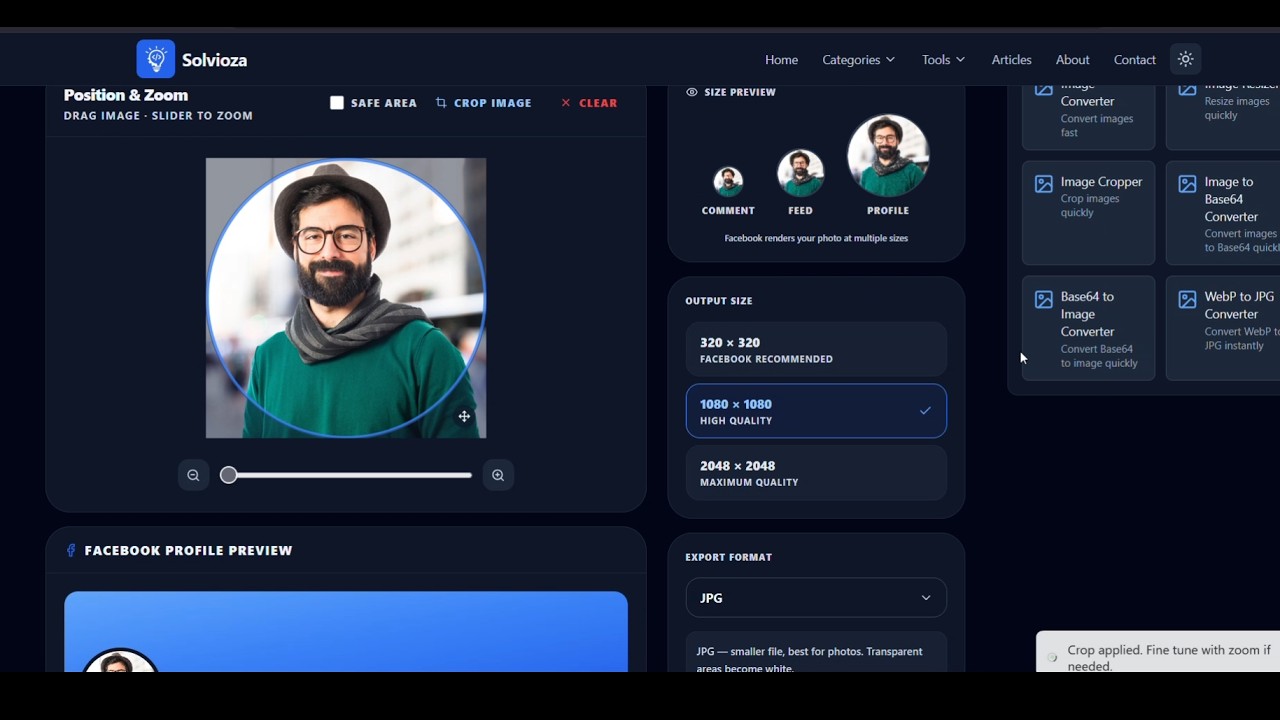Viewport: 1280px width, 720px height.
Task: Click the circular crop image area
Action: pos(346,298)
